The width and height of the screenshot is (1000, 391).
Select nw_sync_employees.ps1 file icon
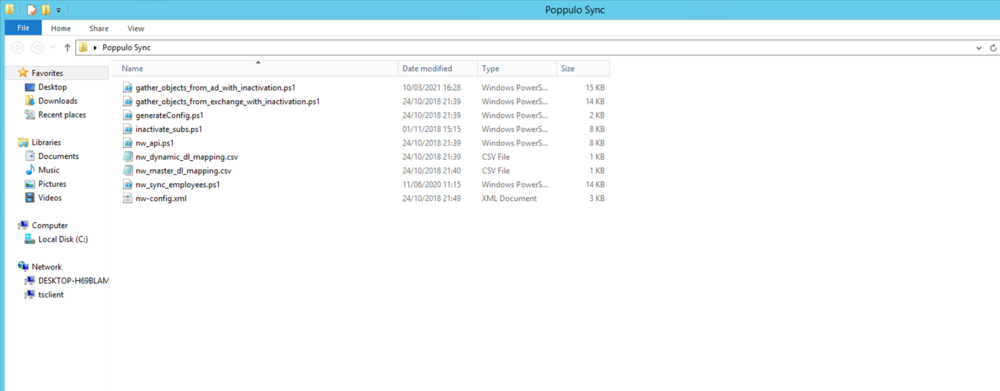coord(127,184)
